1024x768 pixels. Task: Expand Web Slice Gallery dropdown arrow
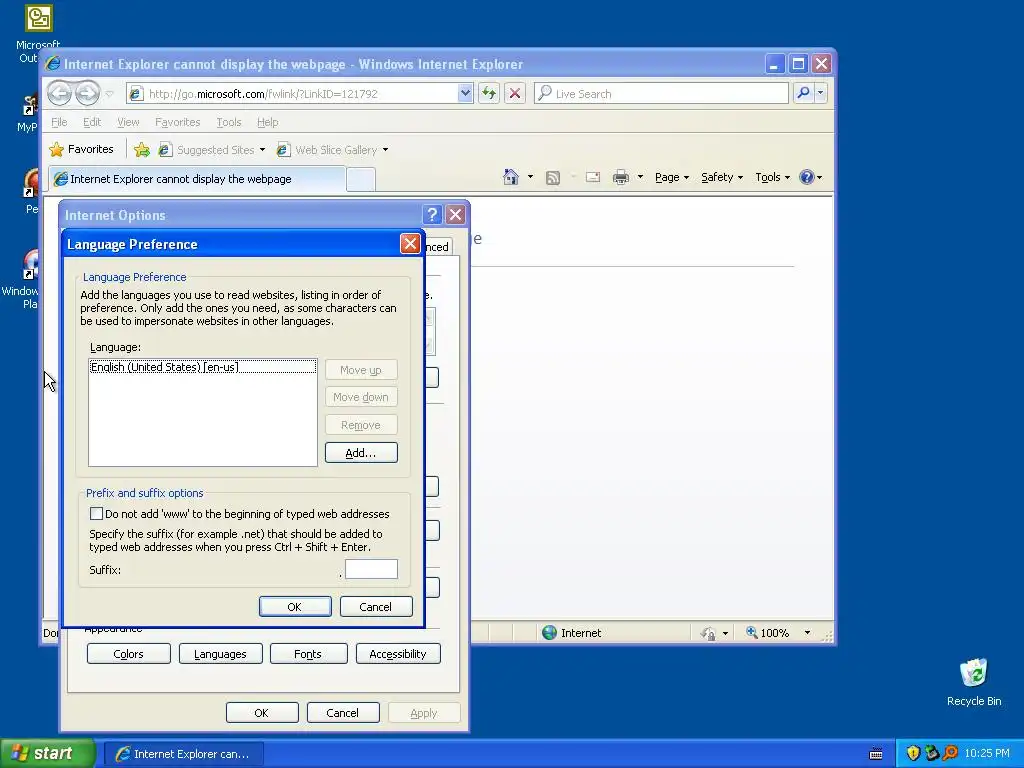(385, 150)
